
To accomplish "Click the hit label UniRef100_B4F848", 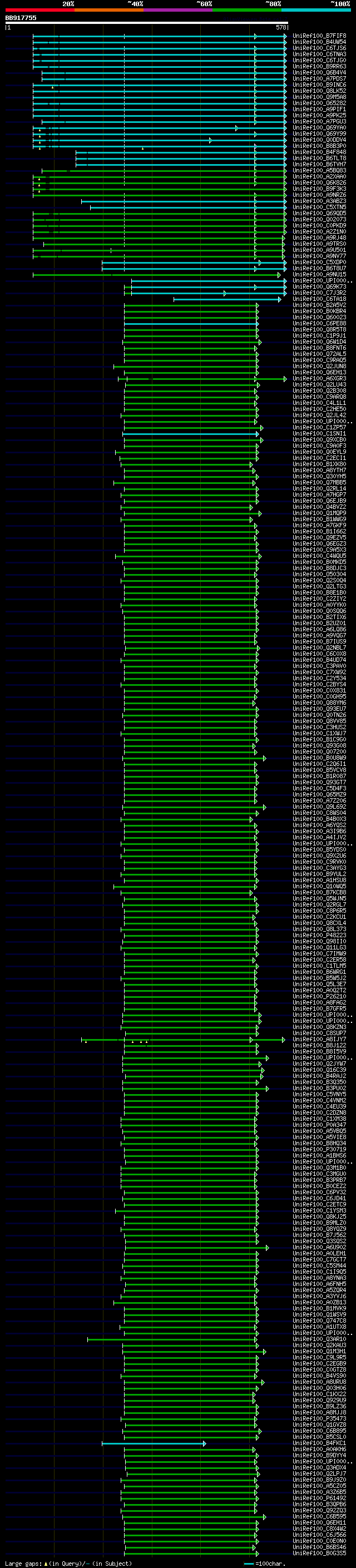I will tap(319, 152).
